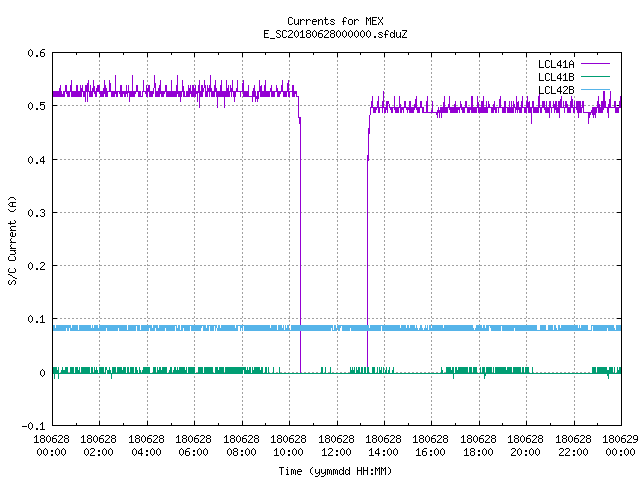Image resolution: width=640 pixels, height=480 pixels.
Task: Click the green LCL41B legend line sample
Action: (x=595, y=76)
